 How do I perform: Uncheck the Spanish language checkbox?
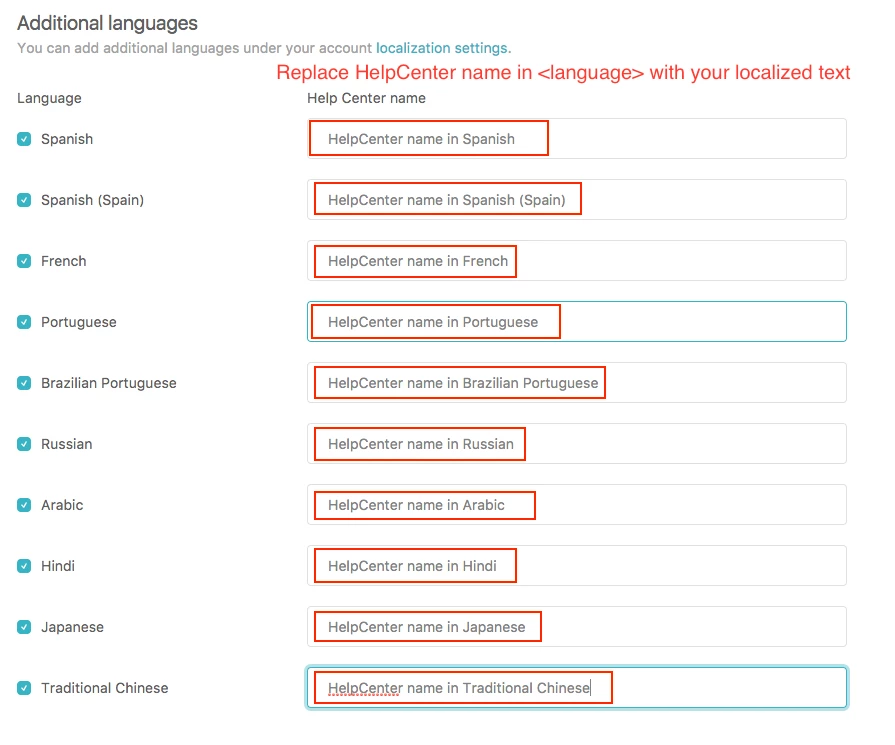click(x=24, y=139)
